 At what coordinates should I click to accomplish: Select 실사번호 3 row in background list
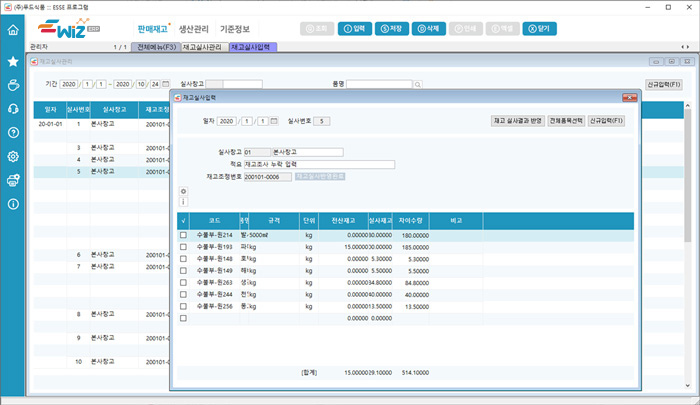click(102, 148)
